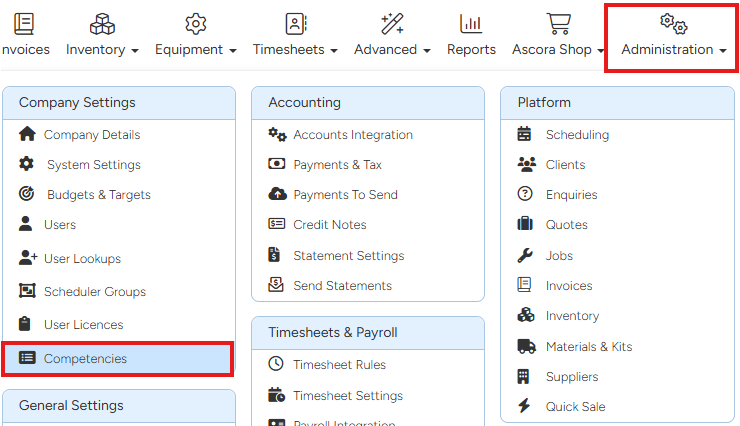The width and height of the screenshot is (740, 426).
Task: Click the wrench icon next to Jobs
Action: (x=525, y=255)
